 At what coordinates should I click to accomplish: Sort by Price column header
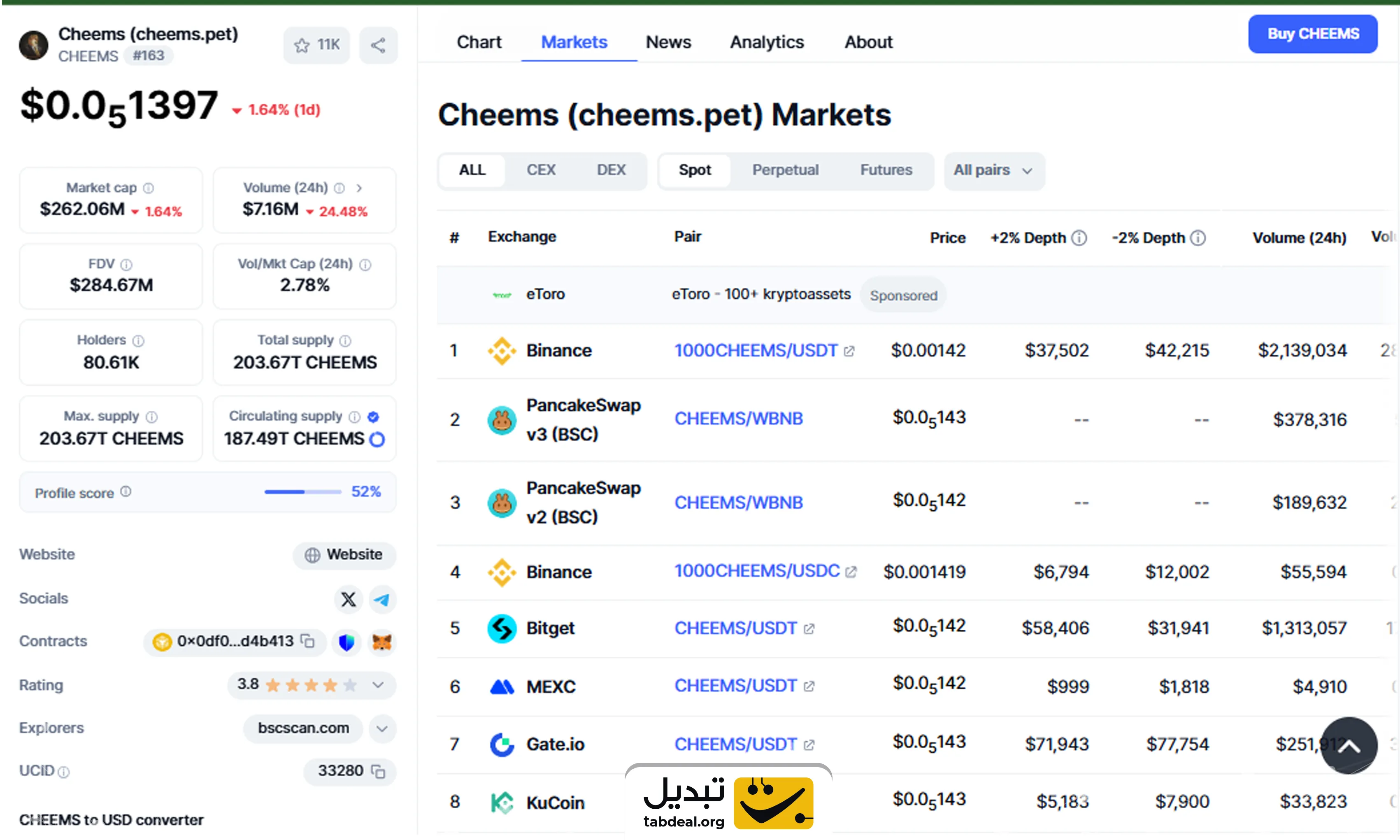point(948,238)
